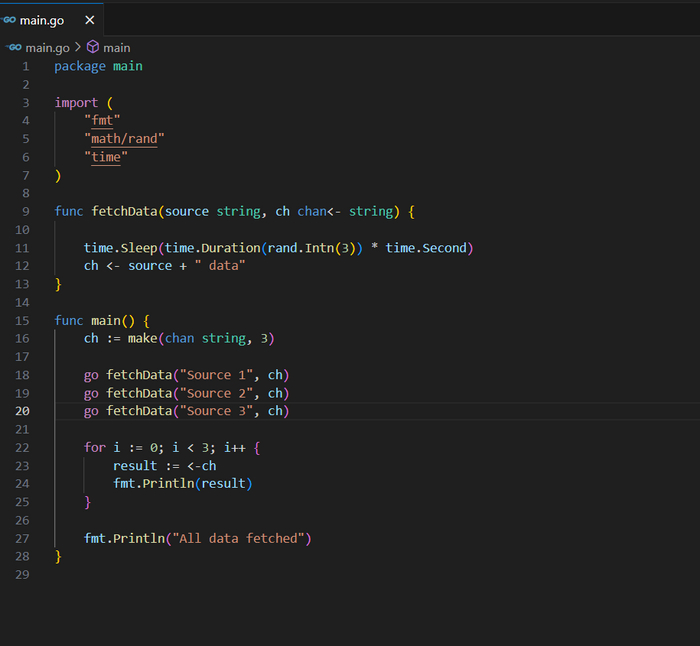This screenshot has width=700, height=646.
Task: Close the main.go editor tab
Action: click(90, 20)
